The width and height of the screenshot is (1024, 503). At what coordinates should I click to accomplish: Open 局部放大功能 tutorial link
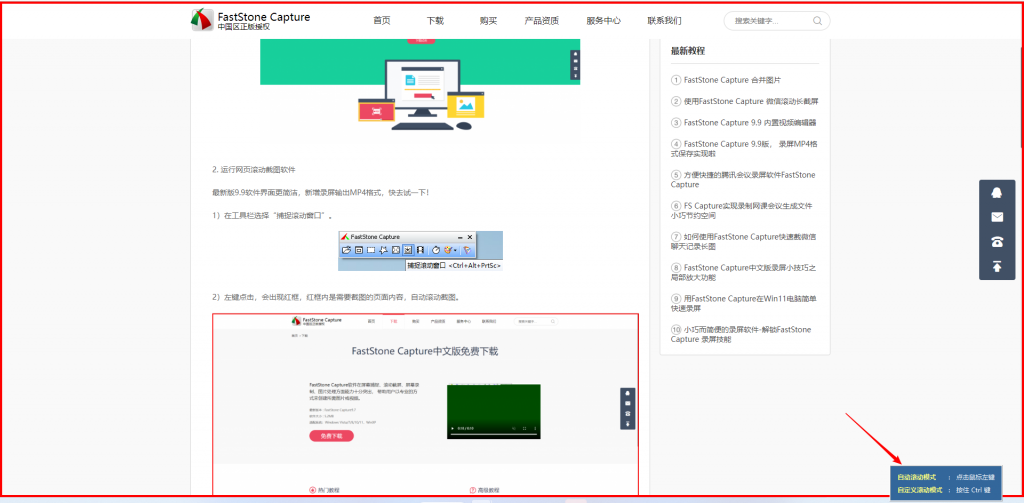click(743, 272)
